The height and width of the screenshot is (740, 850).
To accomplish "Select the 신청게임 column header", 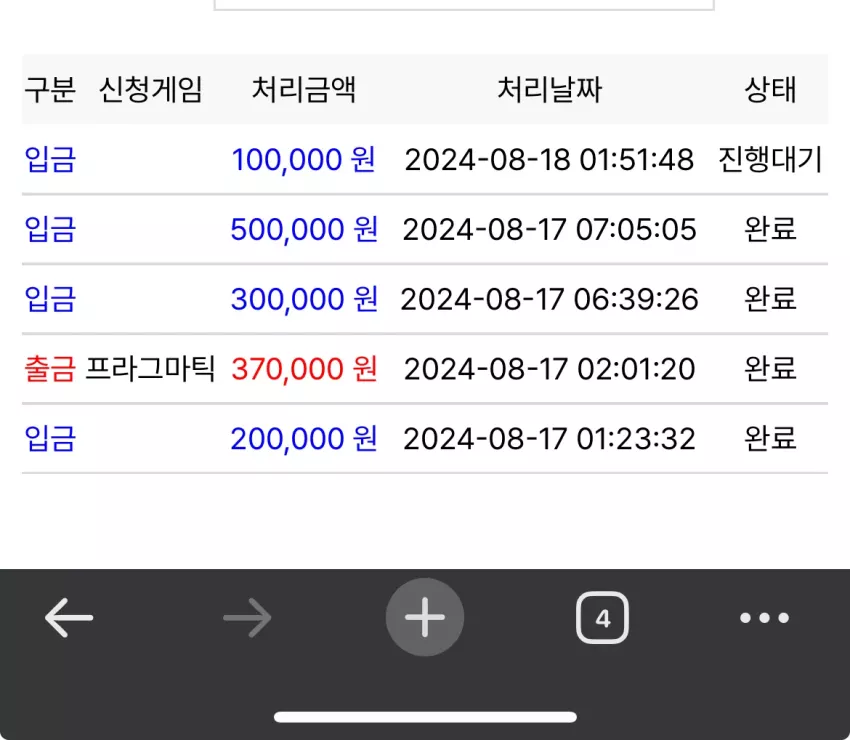I will pos(151,89).
